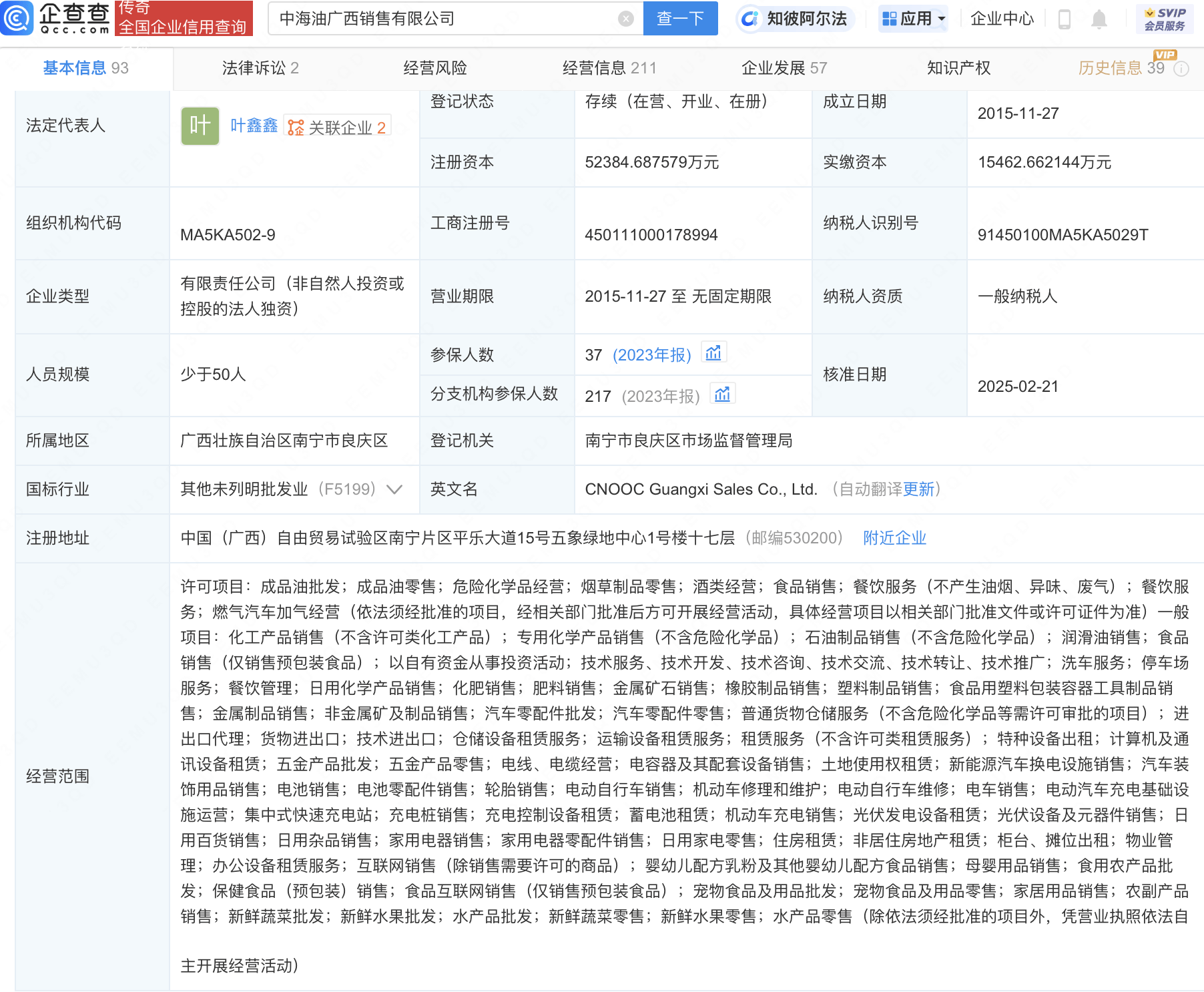Click the Qcc.com logo icon
Viewport: 1204px width, 992px height.
click(x=17, y=18)
